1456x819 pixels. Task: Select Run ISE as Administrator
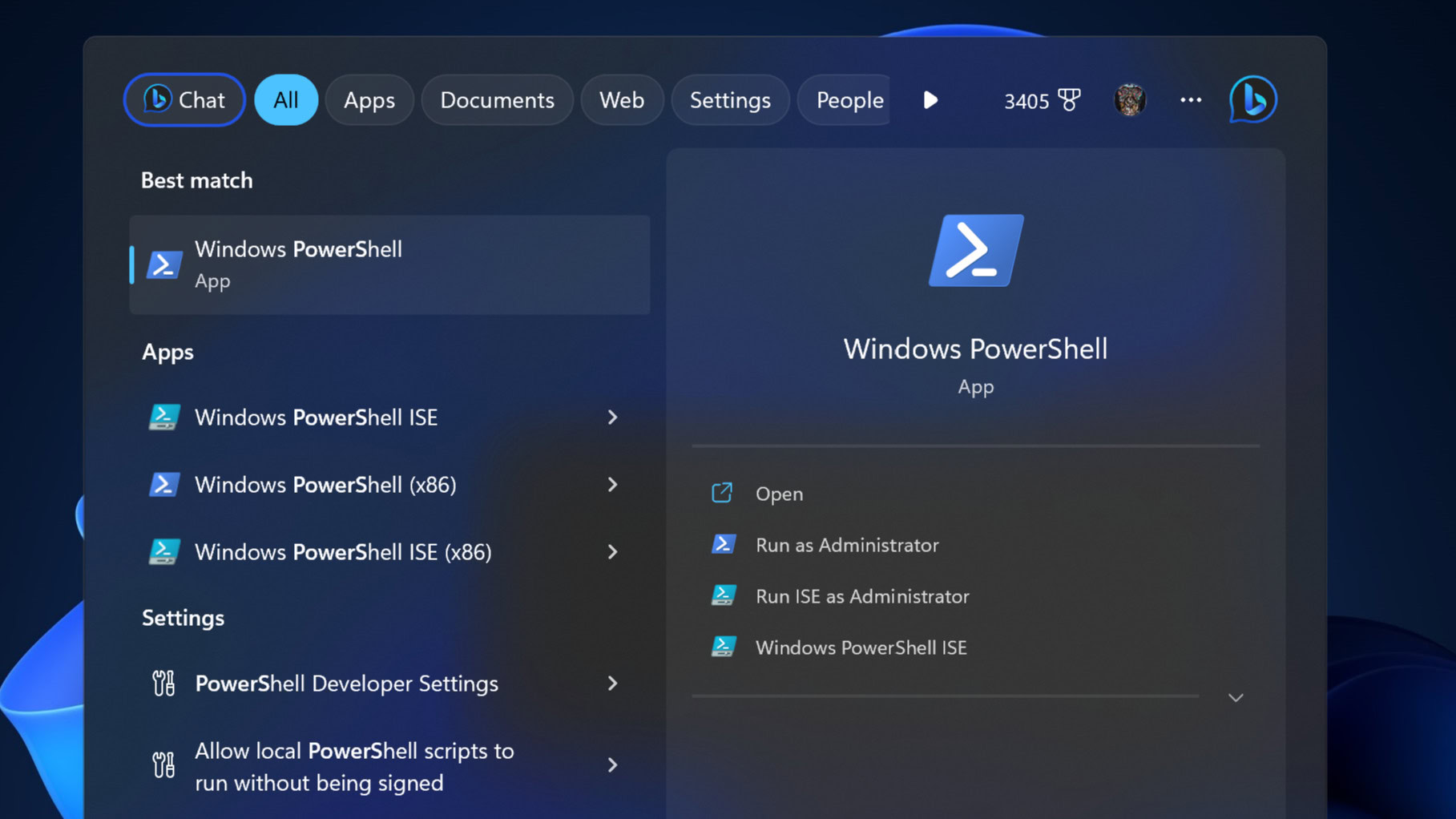click(x=861, y=596)
